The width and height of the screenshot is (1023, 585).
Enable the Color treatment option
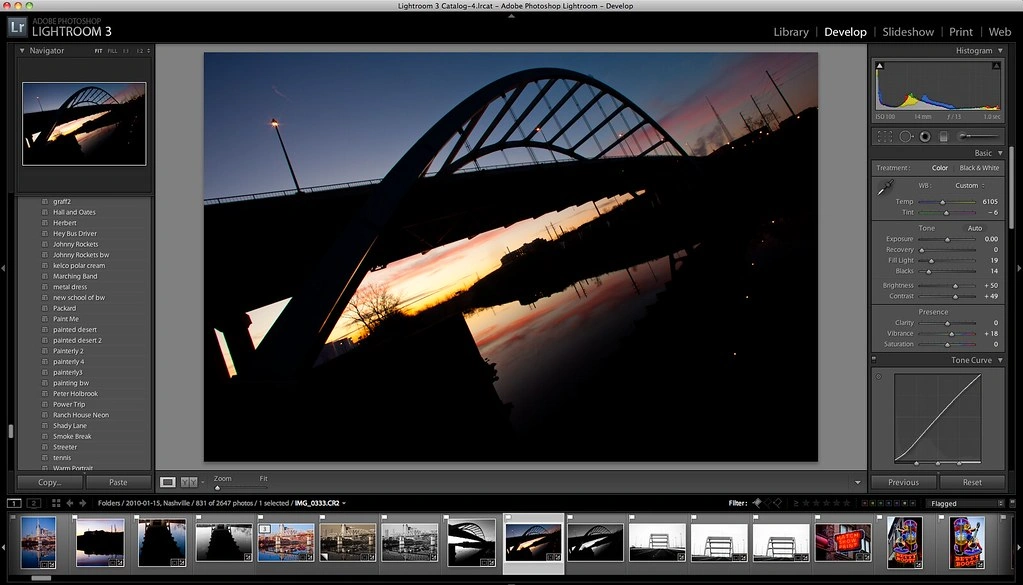click(x=938, y=167)
